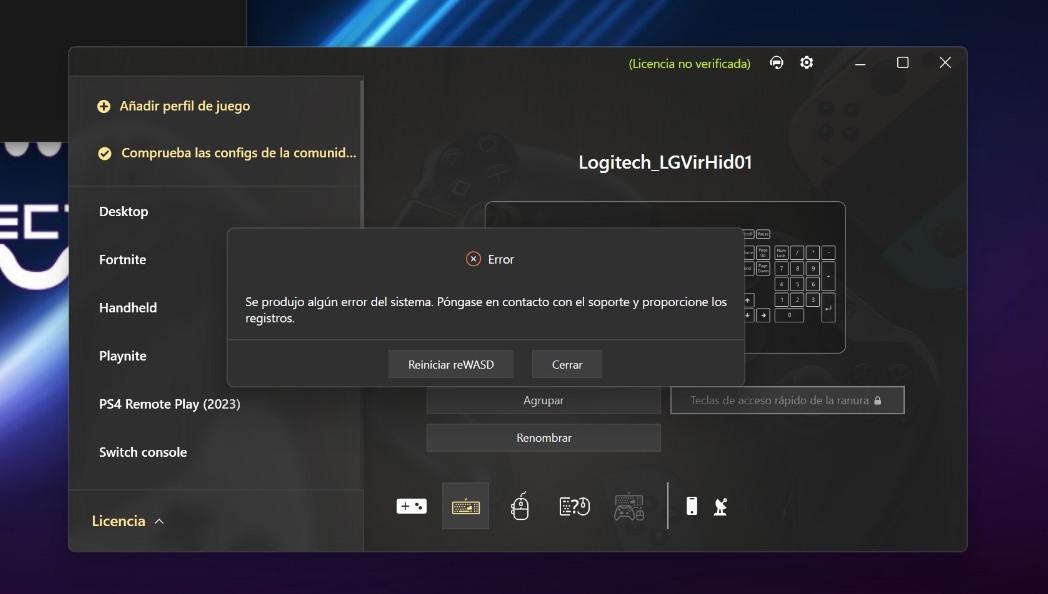Click the Agrupar button

tap(543, 400)
